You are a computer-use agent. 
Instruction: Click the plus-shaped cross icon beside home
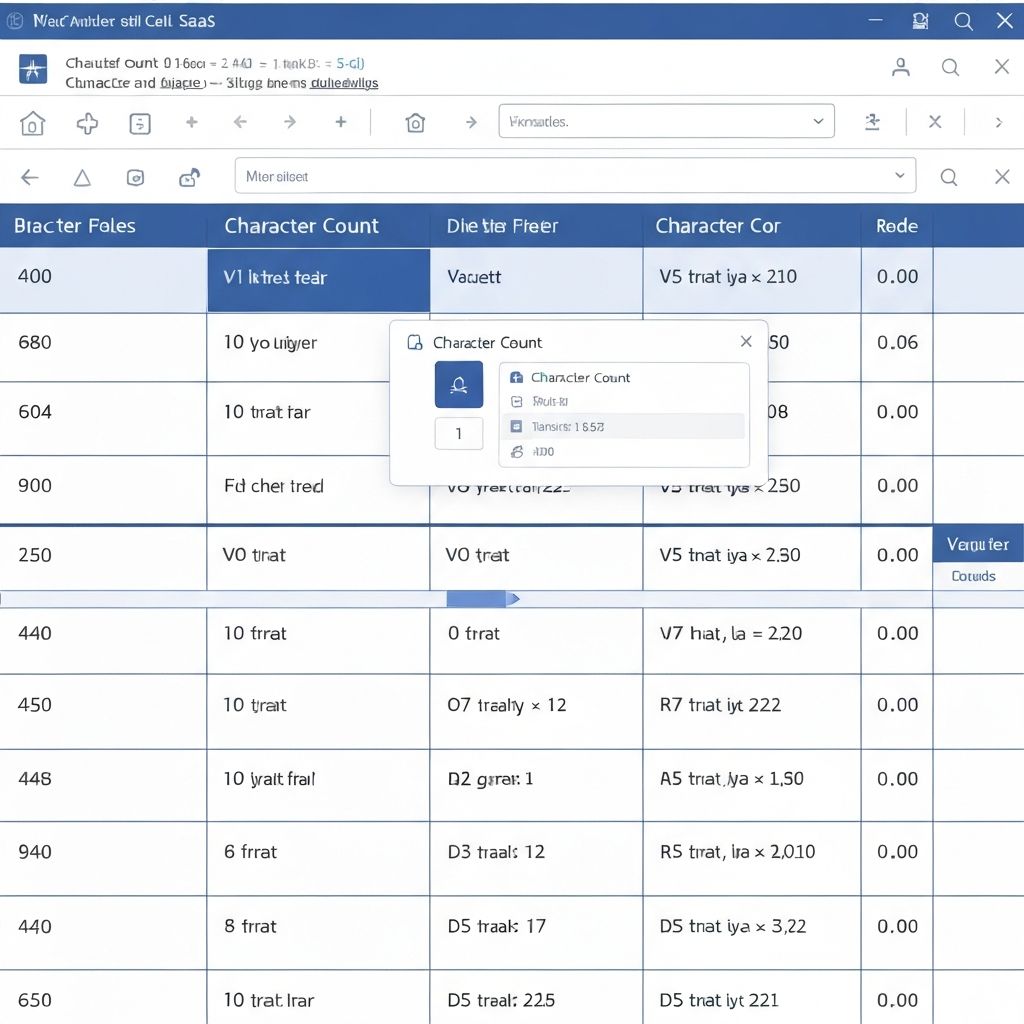[x=88, y=123]
